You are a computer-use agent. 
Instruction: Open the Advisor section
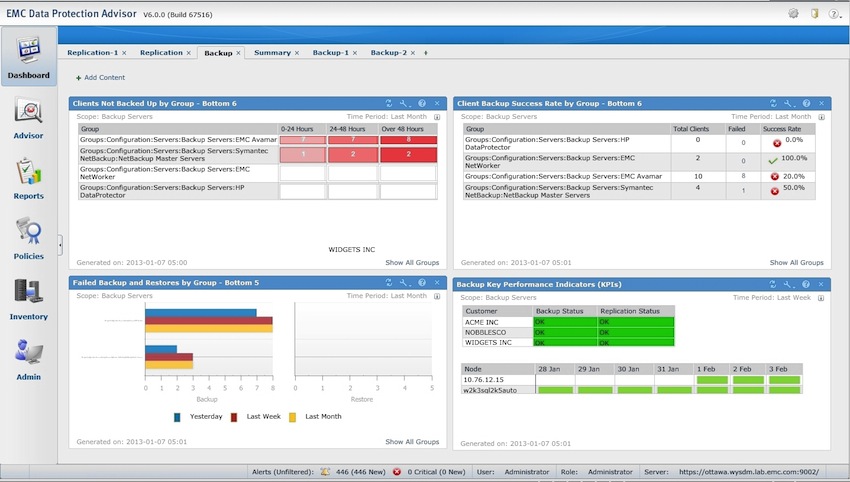coord(28,119)
